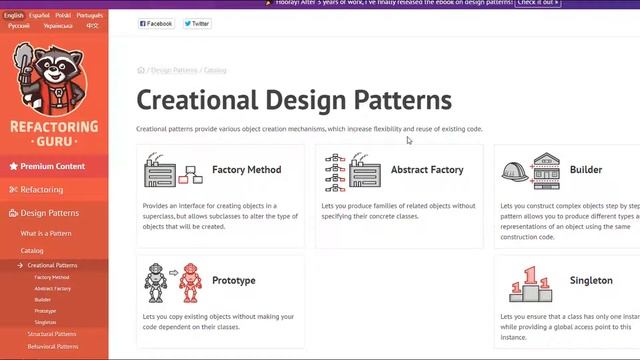Open Abstract Factory in the sidebar submenu

(53, 289)
